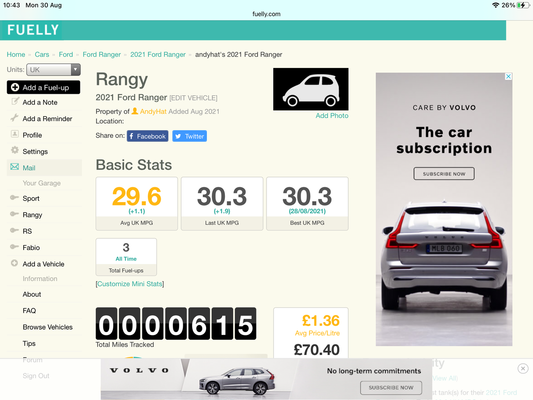The image size is (533, 400).
Task: Click the car placeholder photo
Action: point(311,89)
